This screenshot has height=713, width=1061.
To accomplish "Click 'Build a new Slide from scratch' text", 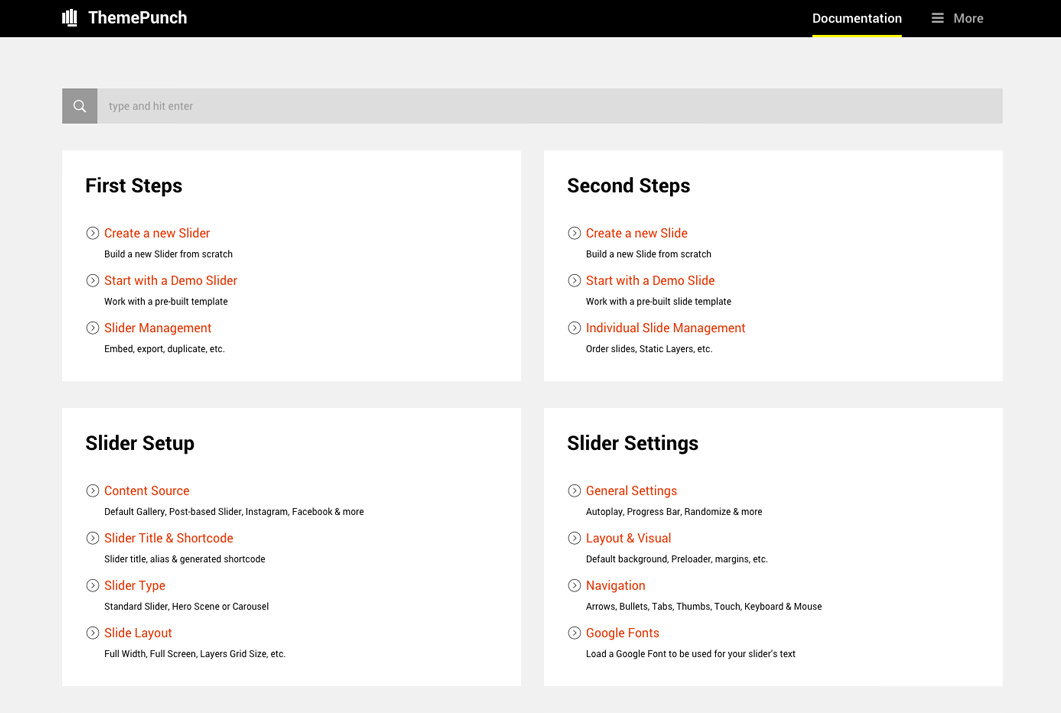I will tap(649, 254).
